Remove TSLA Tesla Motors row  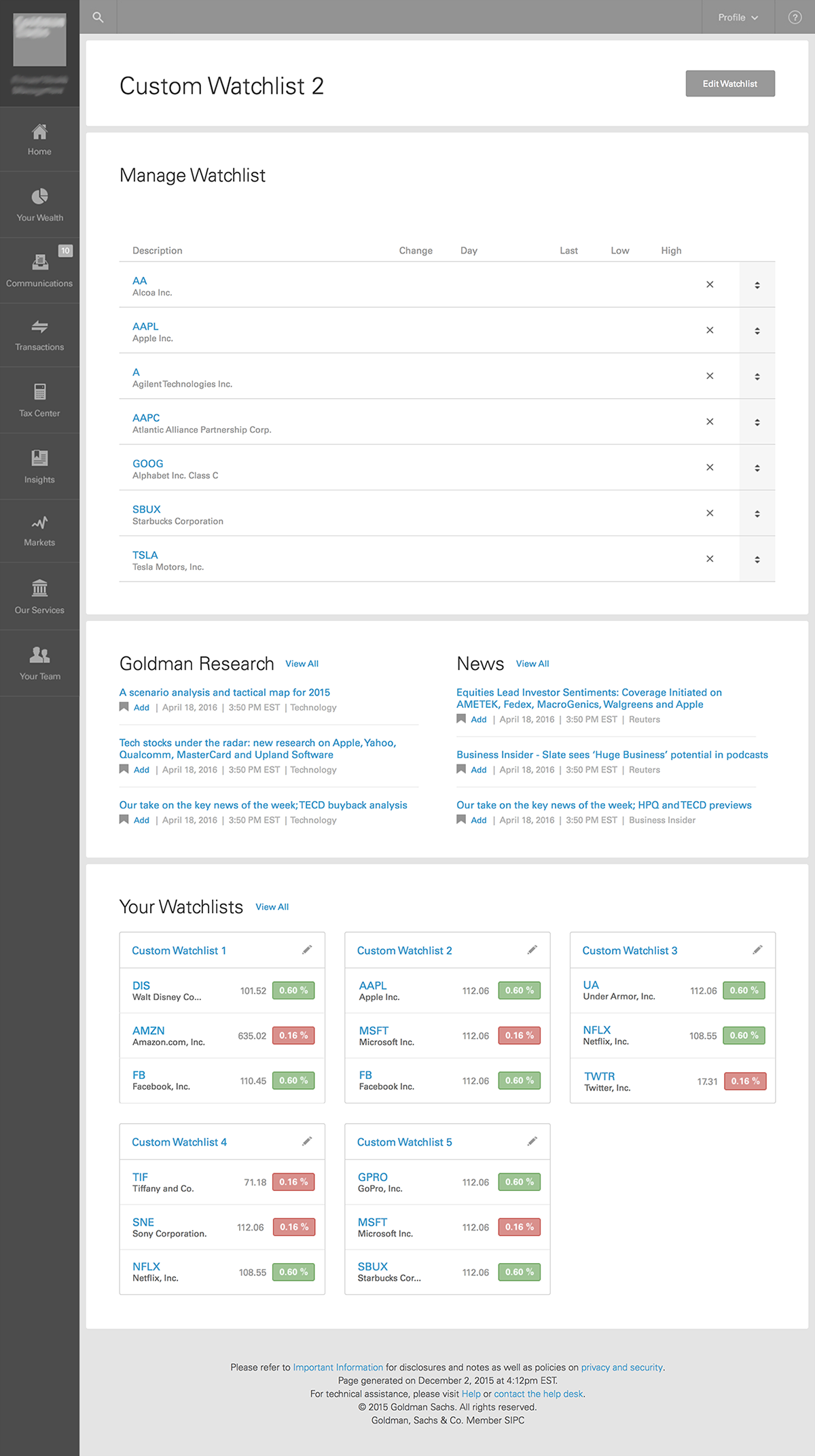pos(710,558)
